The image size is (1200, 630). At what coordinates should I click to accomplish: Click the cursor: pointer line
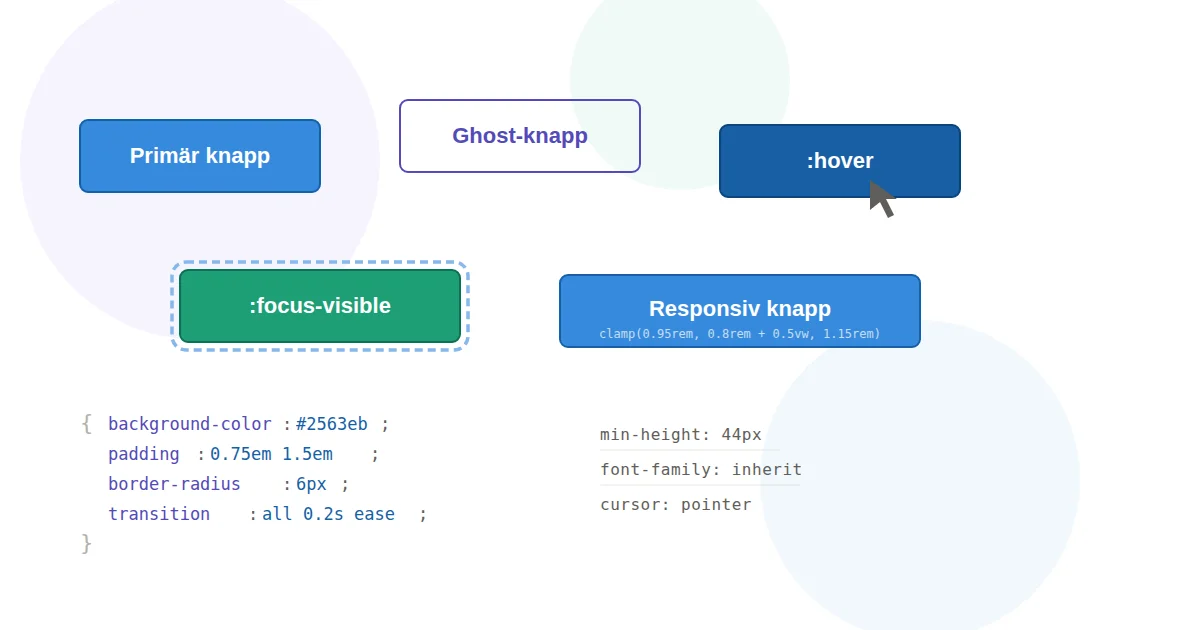(676, 505)
